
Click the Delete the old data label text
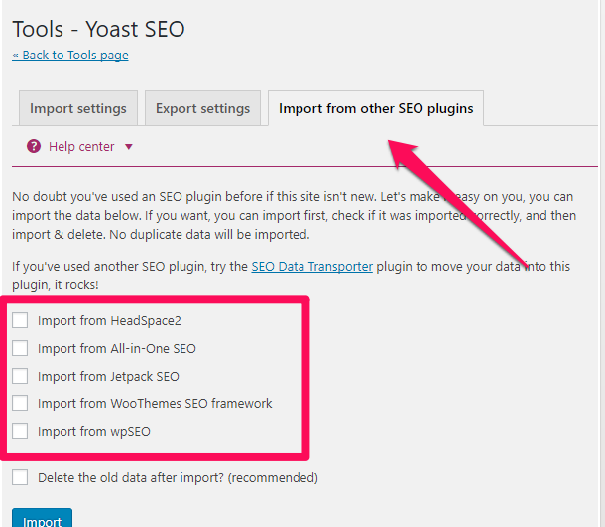(178, 478)
